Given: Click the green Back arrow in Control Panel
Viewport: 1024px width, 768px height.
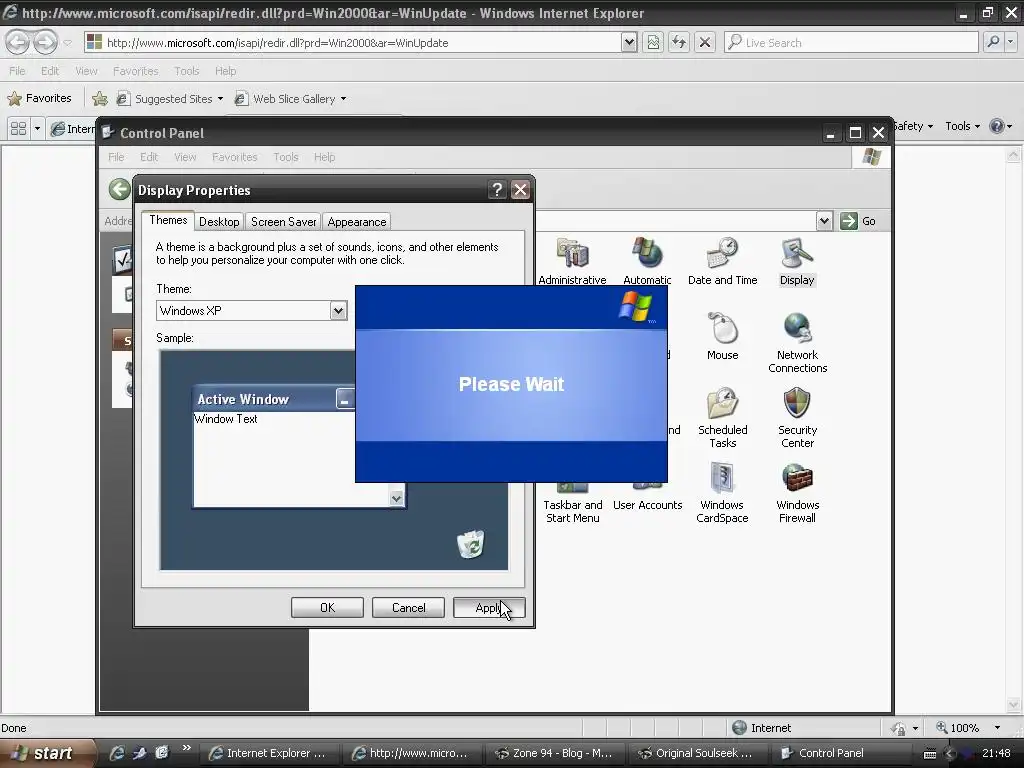Looking at the screenshot, I should point(120,190).
